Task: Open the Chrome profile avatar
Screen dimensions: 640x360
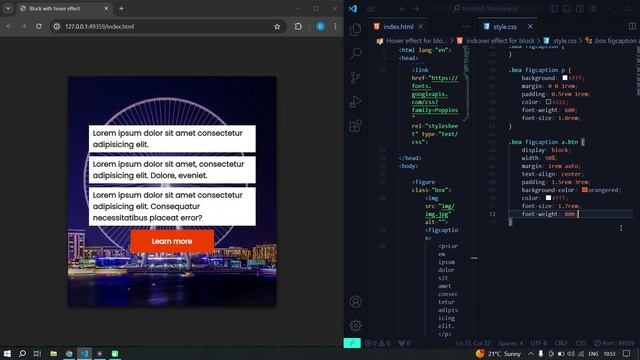Action: (x=320, y=27)
